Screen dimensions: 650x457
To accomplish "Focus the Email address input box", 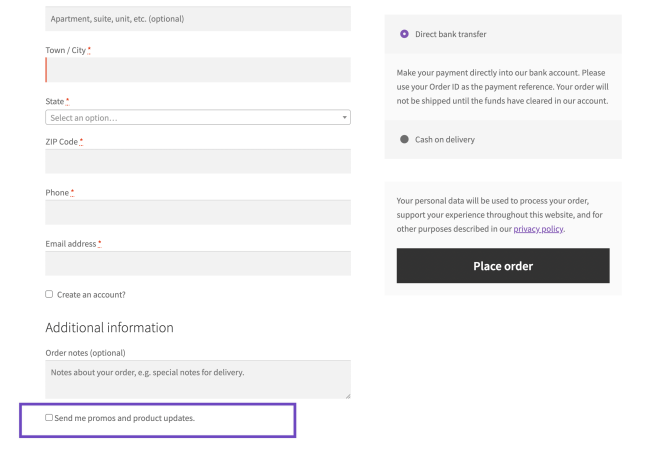I will 198,263.
